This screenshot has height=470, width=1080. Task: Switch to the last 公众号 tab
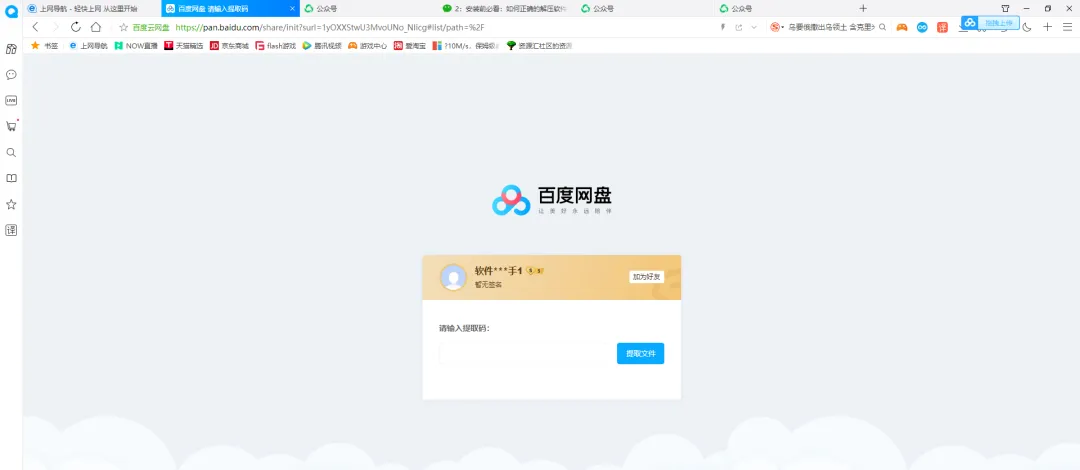point(785,8)
